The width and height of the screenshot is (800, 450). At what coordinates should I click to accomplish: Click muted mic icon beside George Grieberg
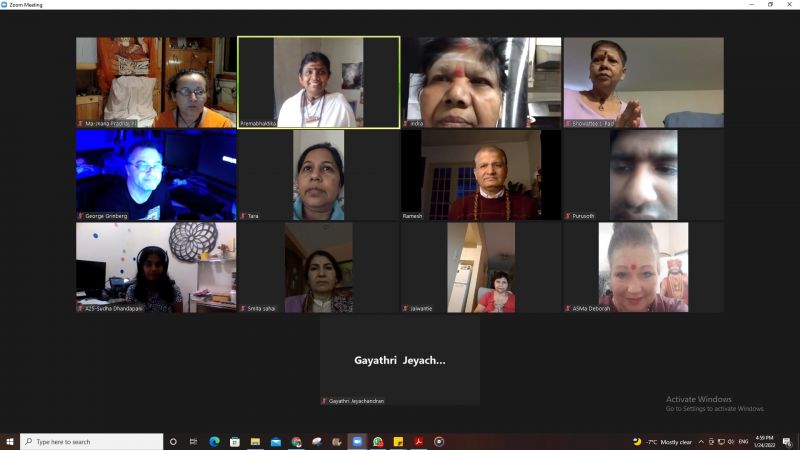81,216
